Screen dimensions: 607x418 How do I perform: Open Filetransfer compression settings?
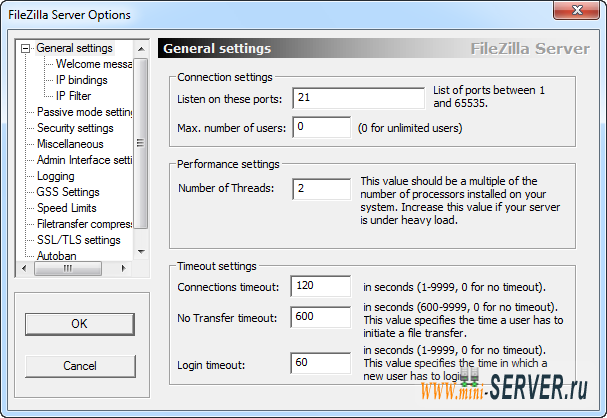[84, 224]
